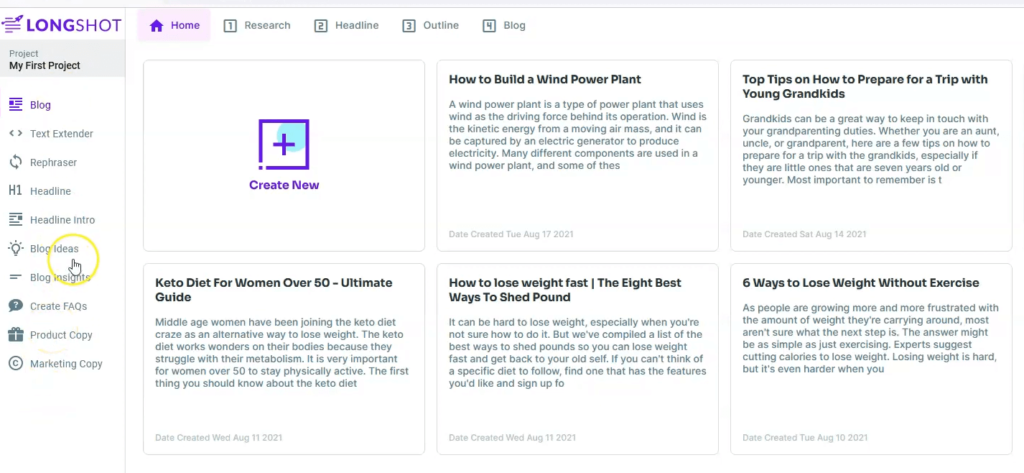Image resolution: width=1024 pixels, height=473 pixels.
Task: Go to step 1 Research tab
Action: tap(257, 25)
